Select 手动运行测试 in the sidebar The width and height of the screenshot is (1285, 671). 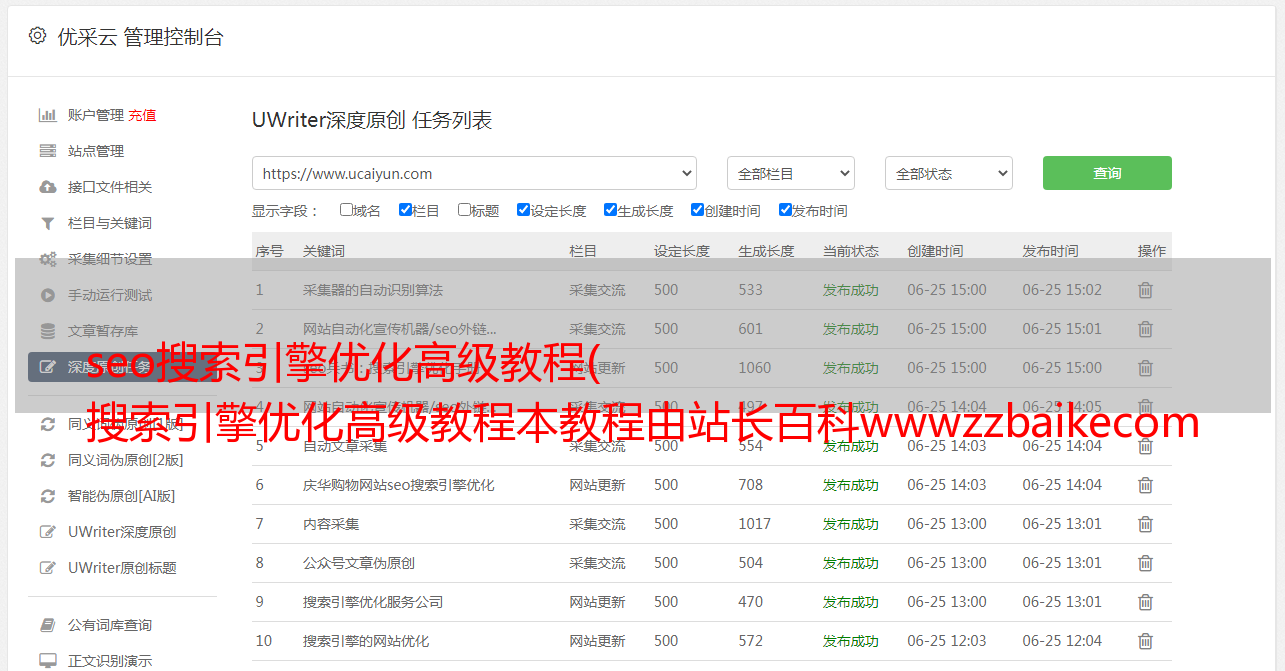pyautogui.click(x=110, y=295)
